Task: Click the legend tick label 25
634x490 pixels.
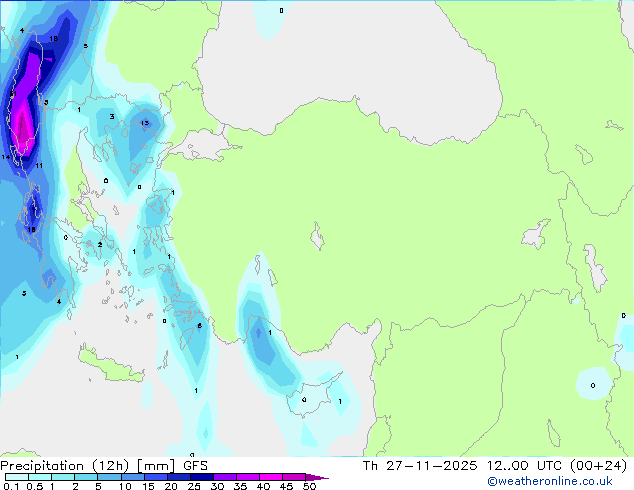Action: [x=194, y=486]
